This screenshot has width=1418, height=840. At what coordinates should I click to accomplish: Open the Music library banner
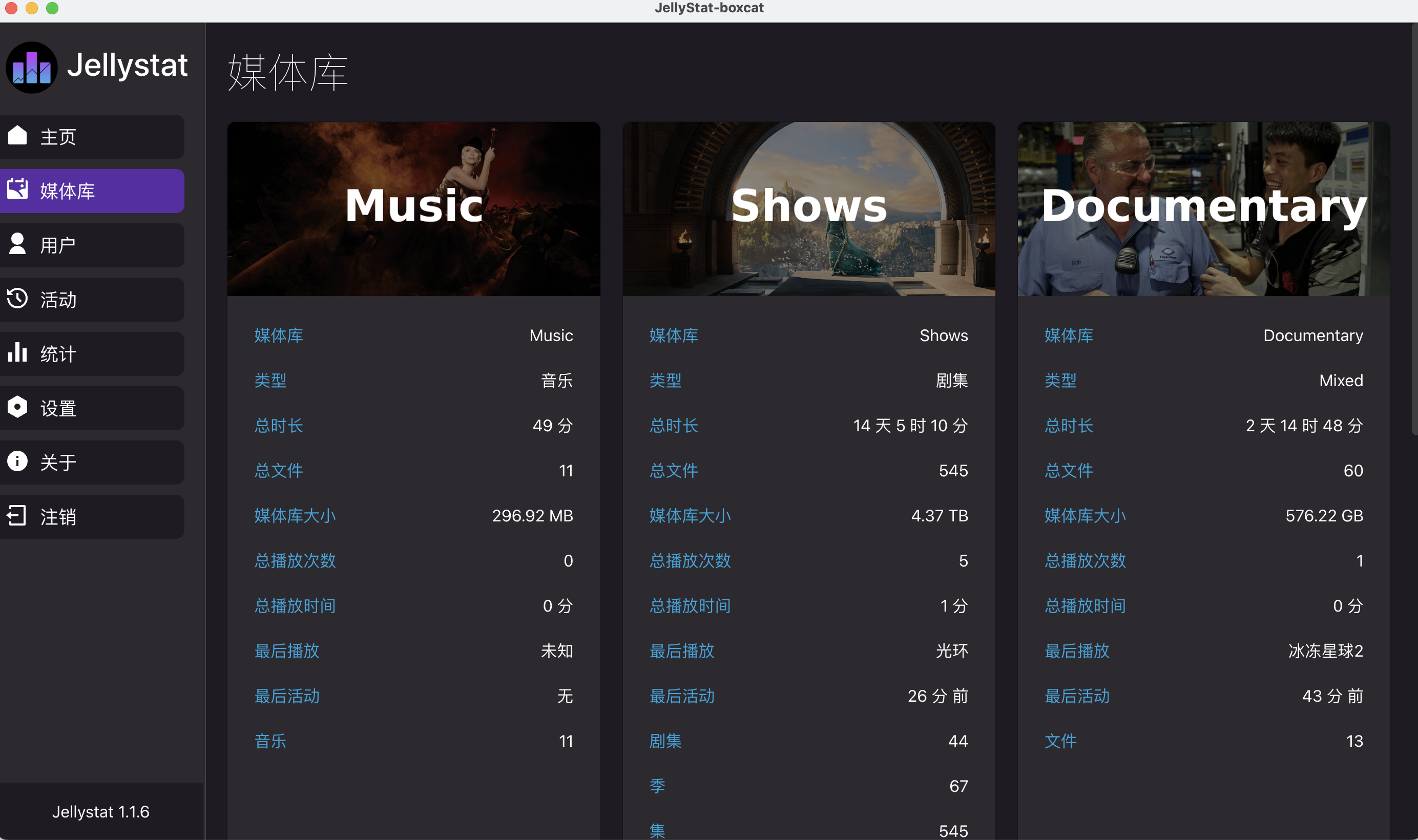pyautogui.click(x=414, y=209)
